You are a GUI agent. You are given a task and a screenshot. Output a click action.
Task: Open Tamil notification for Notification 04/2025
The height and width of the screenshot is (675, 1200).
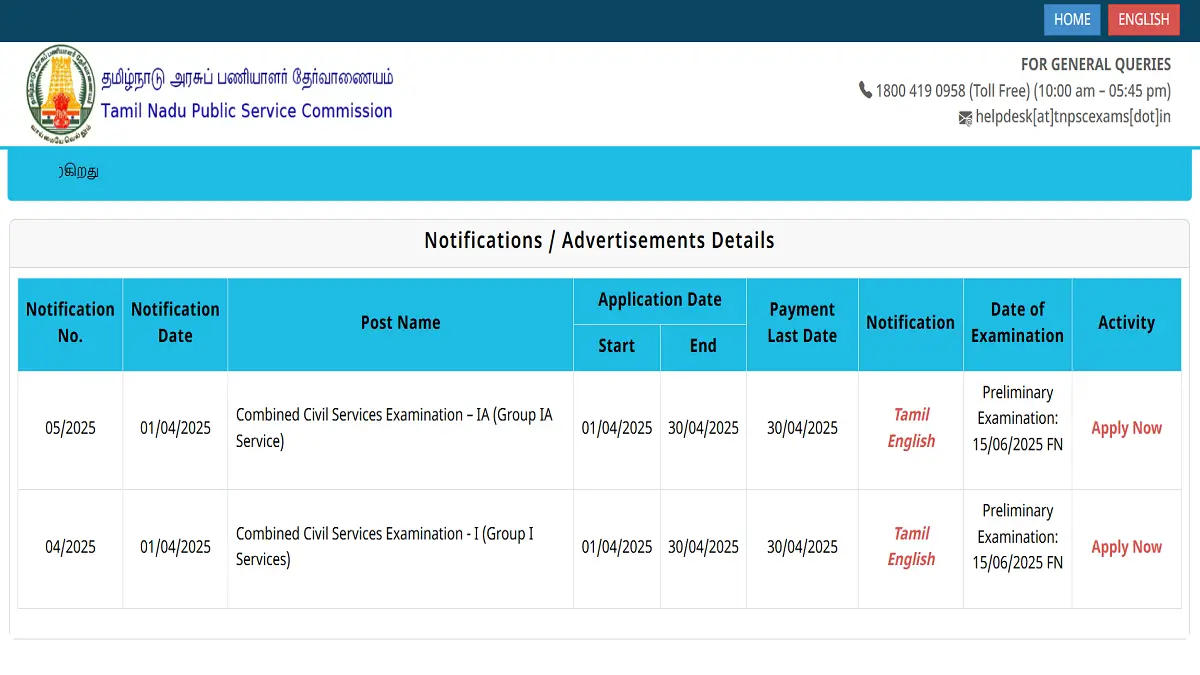point(911,533)
